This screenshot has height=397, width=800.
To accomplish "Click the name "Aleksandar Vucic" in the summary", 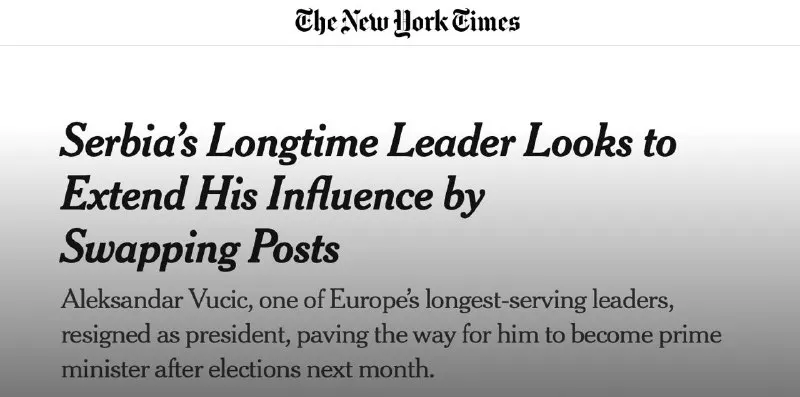I will (157, 300).
